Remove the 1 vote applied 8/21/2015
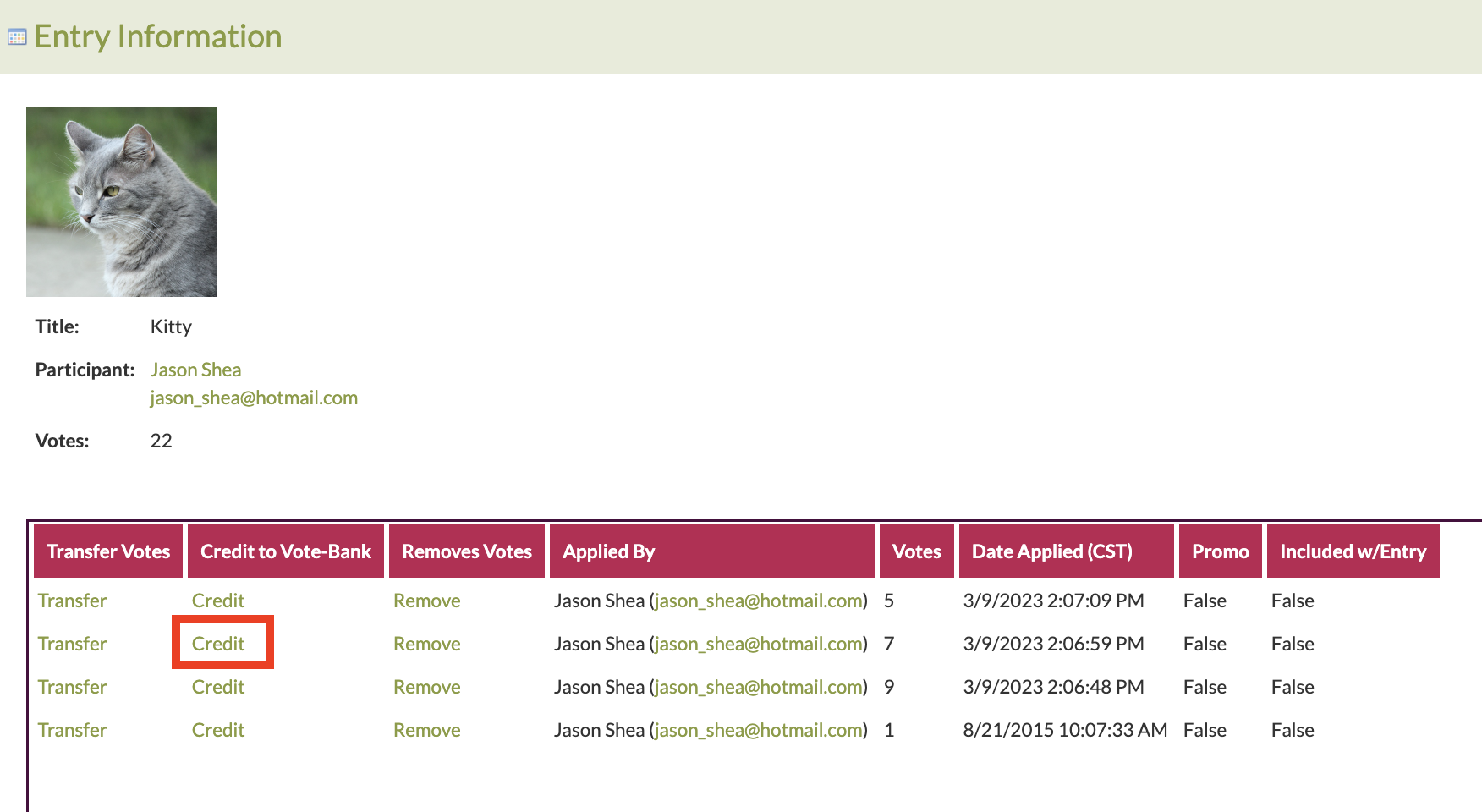The width and height of the screenshot is (1482, 812). pyautogui.click(x=427, y=730)
